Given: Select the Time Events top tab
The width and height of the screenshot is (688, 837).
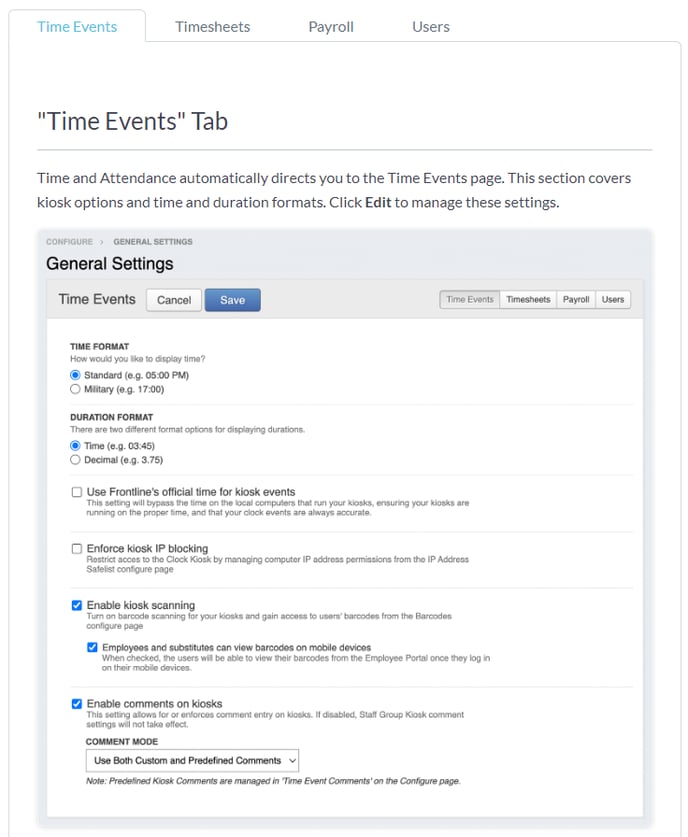Looking at the screenshot, I should click(77, 27).
